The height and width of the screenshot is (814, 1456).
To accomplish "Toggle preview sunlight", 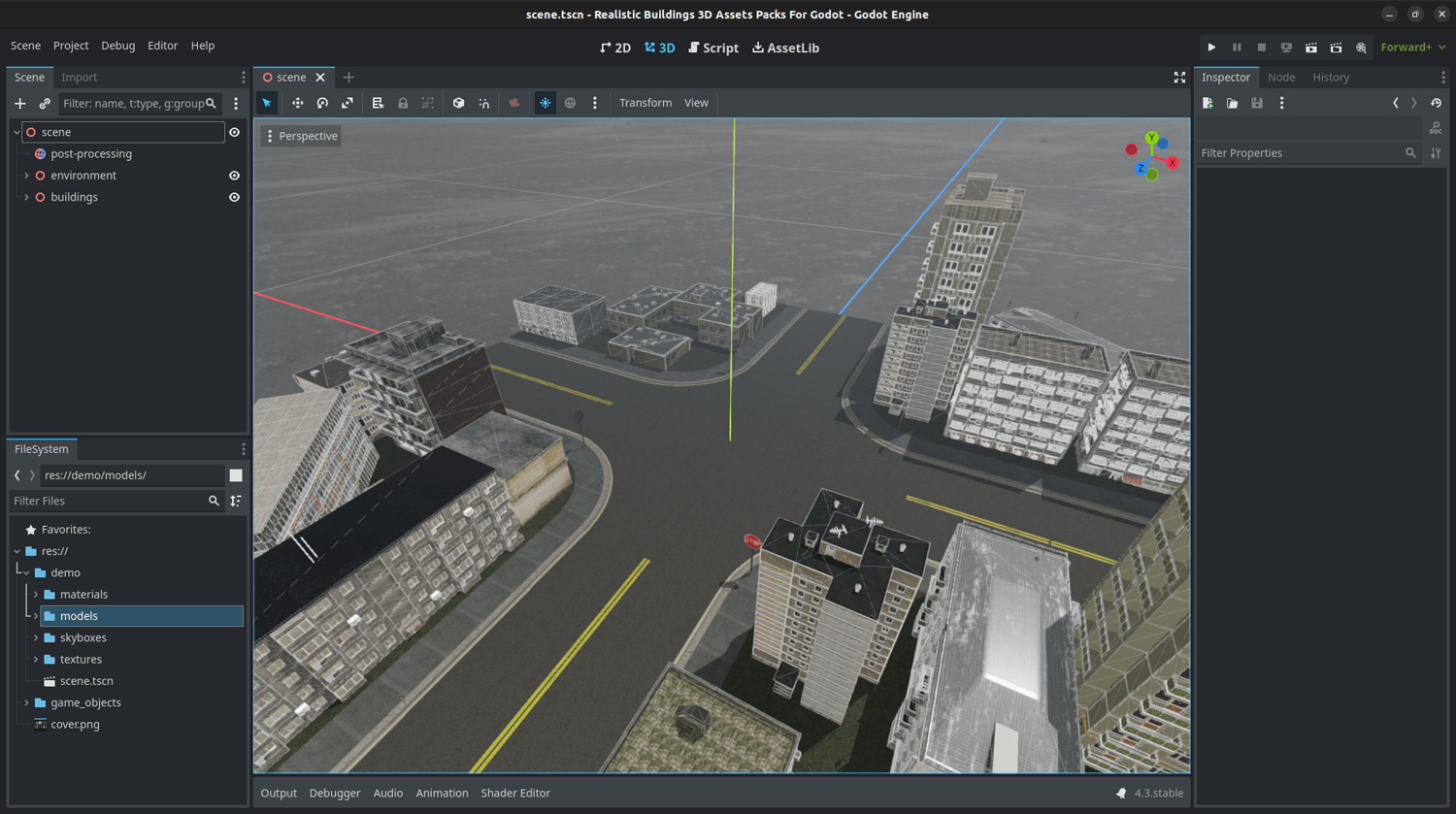I will pyautogui.click(x=546, y=103).
